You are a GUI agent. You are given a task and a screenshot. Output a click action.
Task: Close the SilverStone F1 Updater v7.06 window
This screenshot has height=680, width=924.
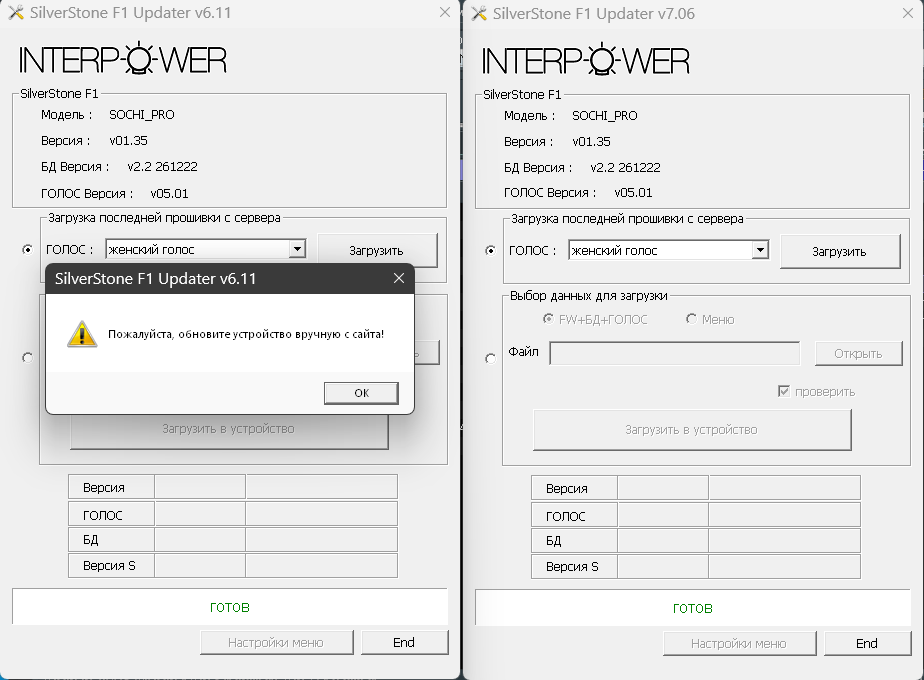click(908, 14)
